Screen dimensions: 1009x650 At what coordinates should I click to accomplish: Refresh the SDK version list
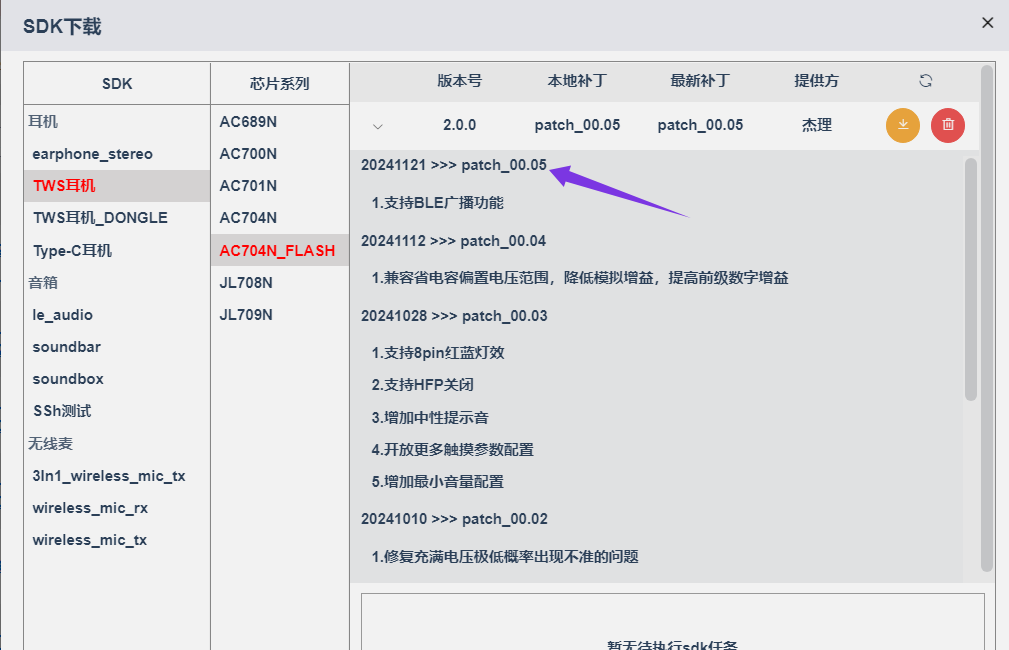coord(925,81)
